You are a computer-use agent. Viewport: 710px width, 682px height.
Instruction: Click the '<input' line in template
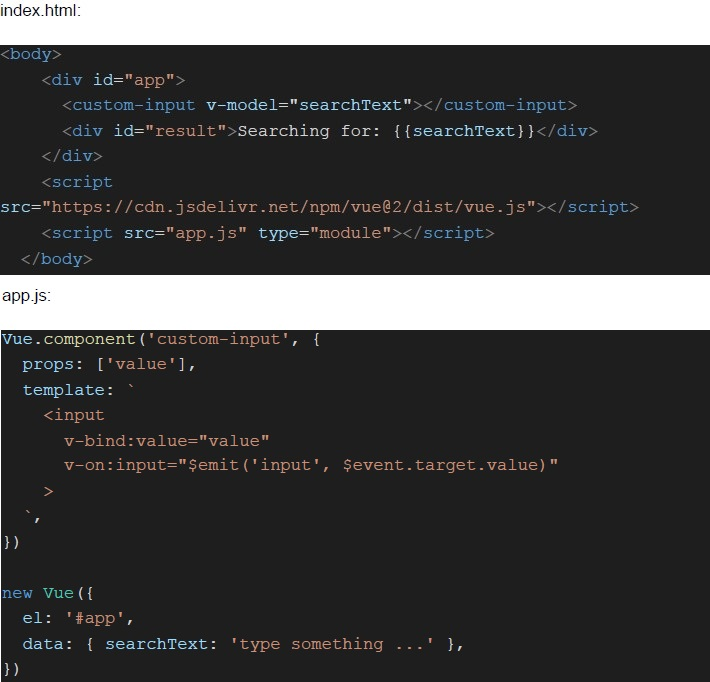[x=74, y=415]
